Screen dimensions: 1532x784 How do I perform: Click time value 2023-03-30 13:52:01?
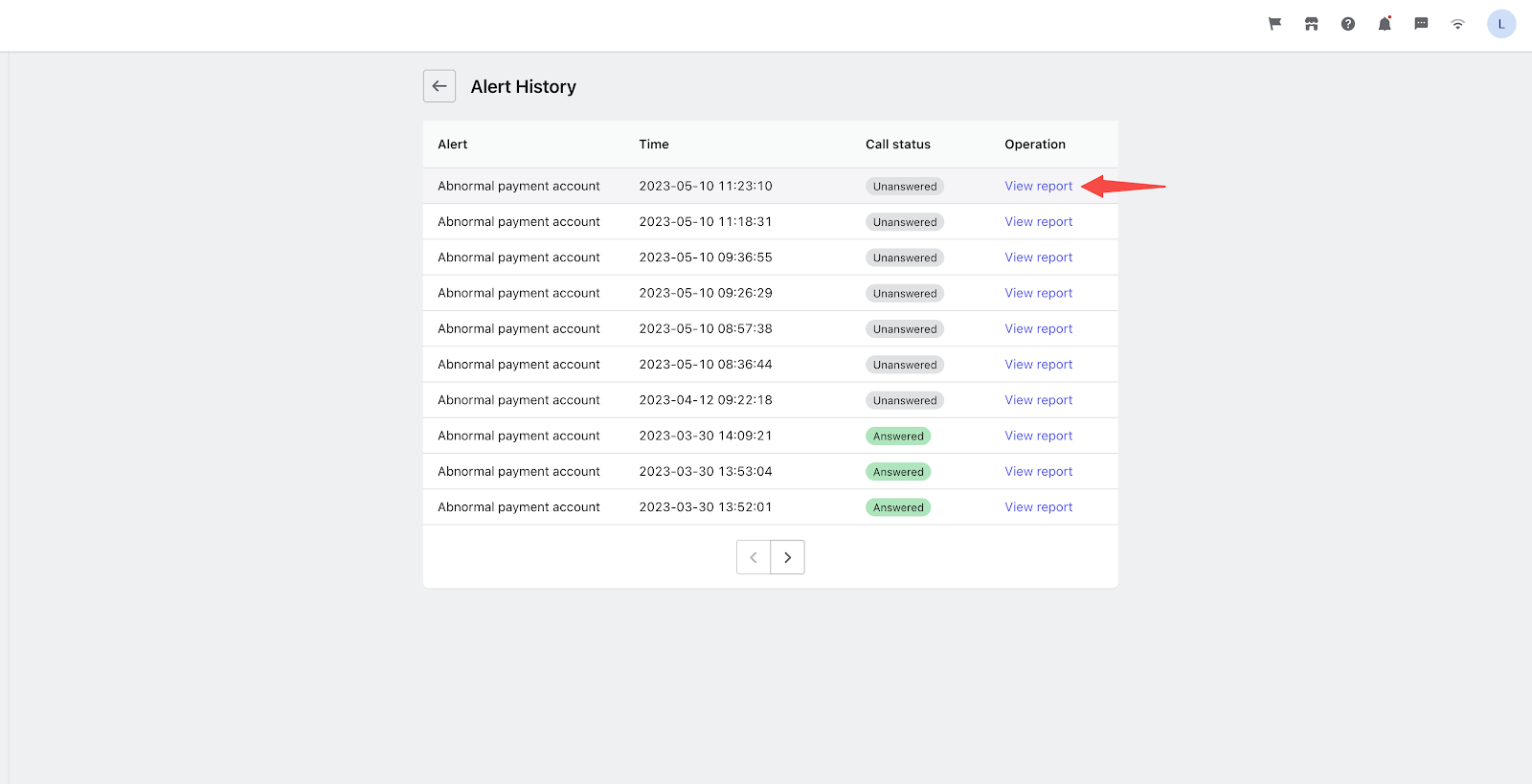click(x=706, y=507)
